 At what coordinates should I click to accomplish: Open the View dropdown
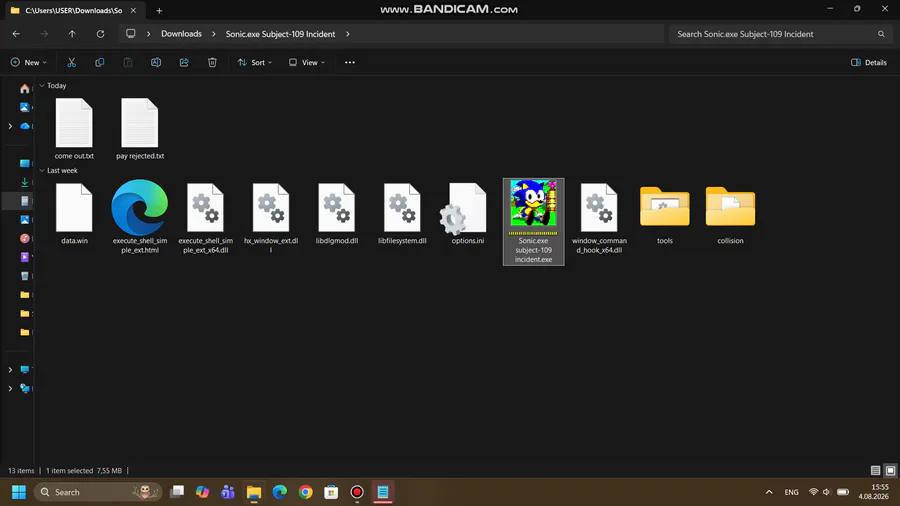coord(307,63)
